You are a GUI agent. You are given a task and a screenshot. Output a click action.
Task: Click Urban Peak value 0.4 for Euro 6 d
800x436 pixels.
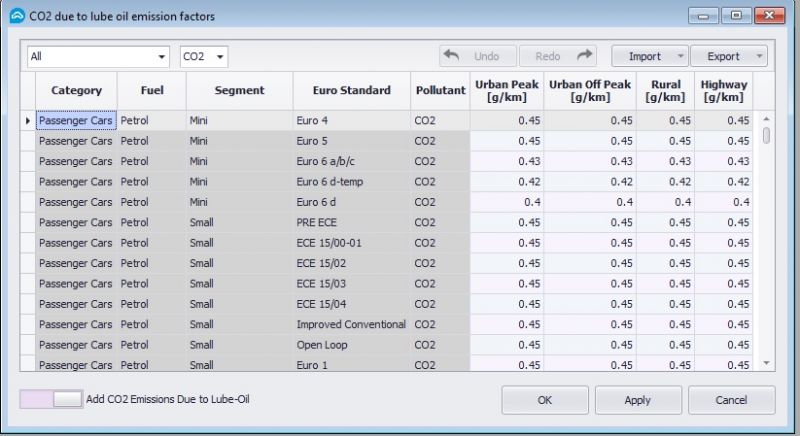507,202
